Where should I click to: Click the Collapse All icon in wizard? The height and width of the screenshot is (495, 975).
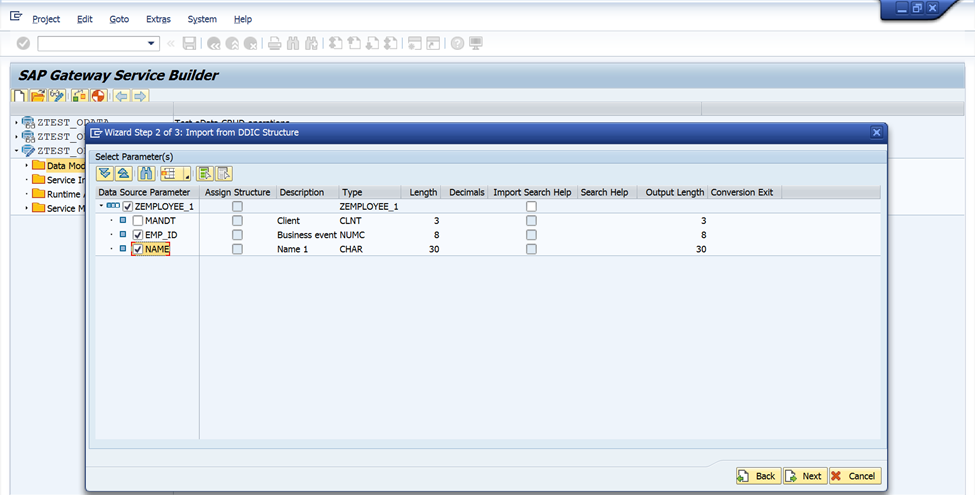123,174
